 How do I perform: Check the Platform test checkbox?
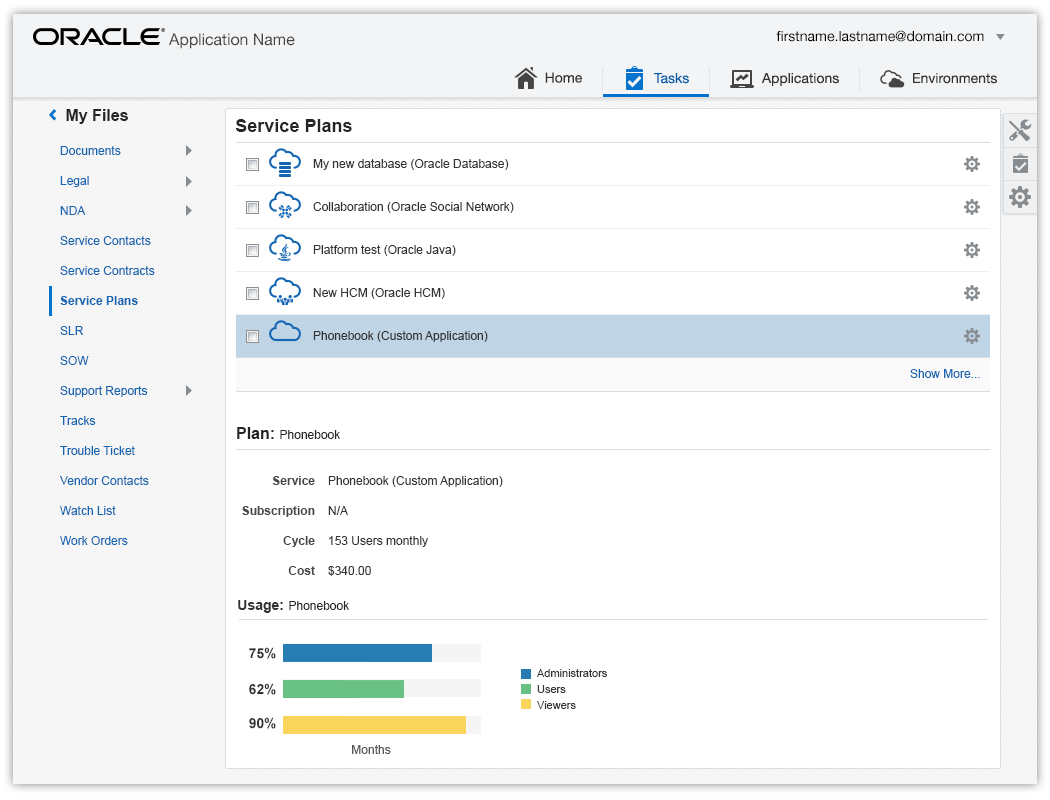(x=252, y=250)
